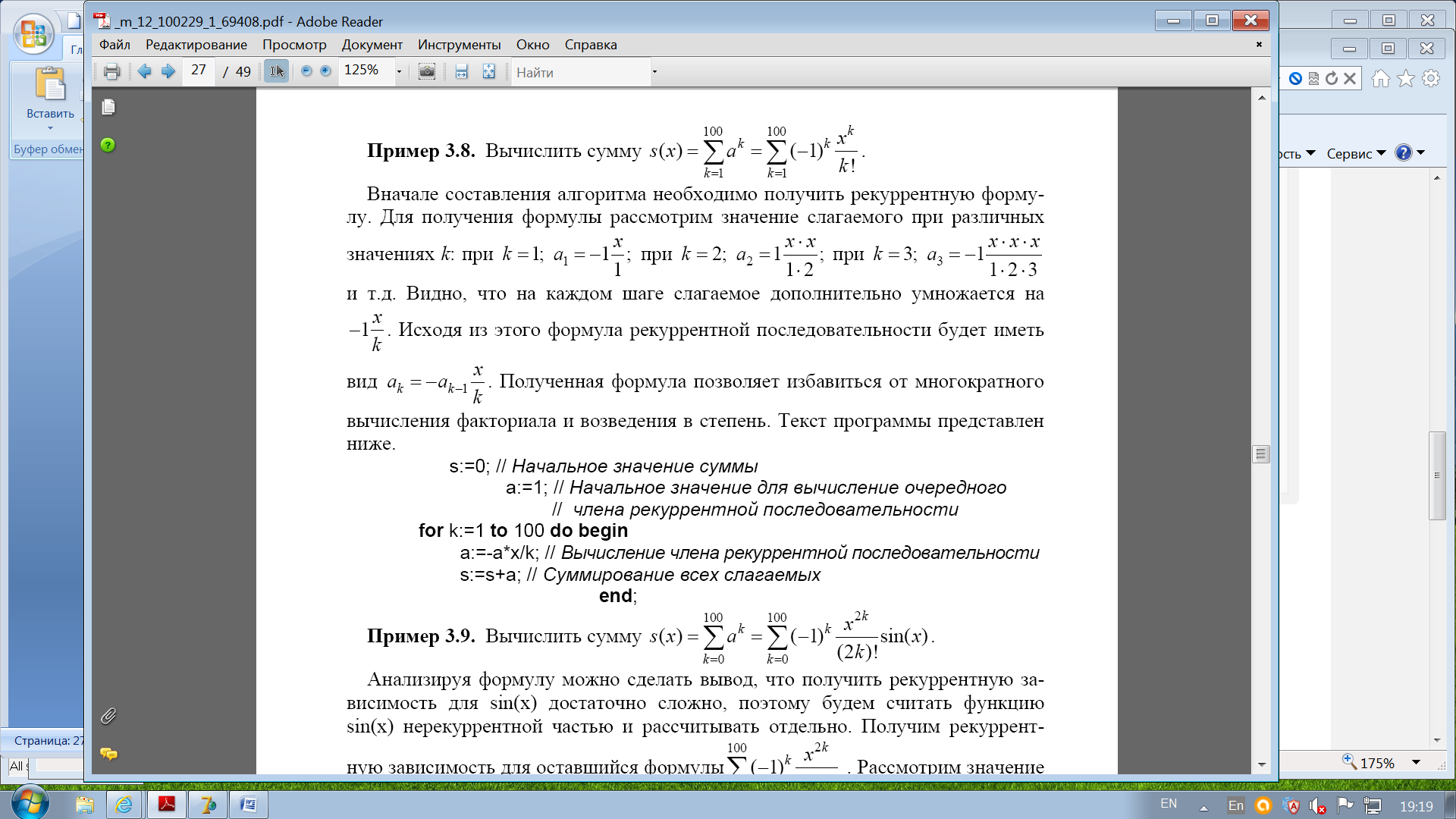This screenshot has height=819, width=1456.
Task: Refresh the page in background browser
Action: point(1332,78)
